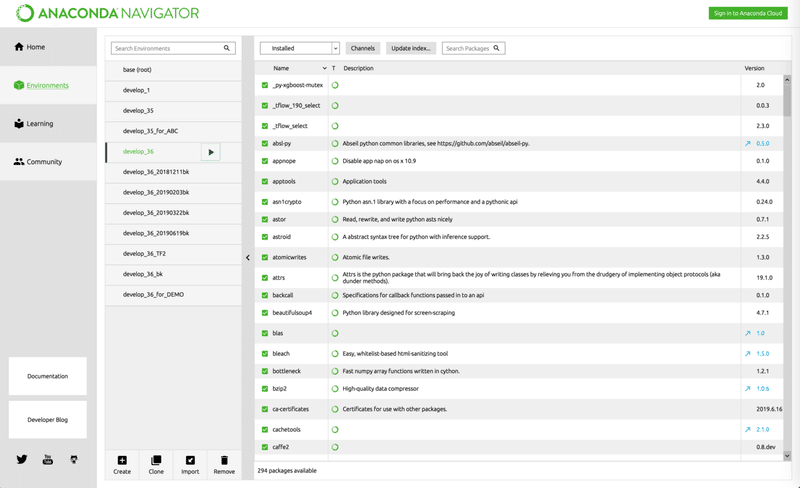
Task: Click the Update index button
Action: 411,48
